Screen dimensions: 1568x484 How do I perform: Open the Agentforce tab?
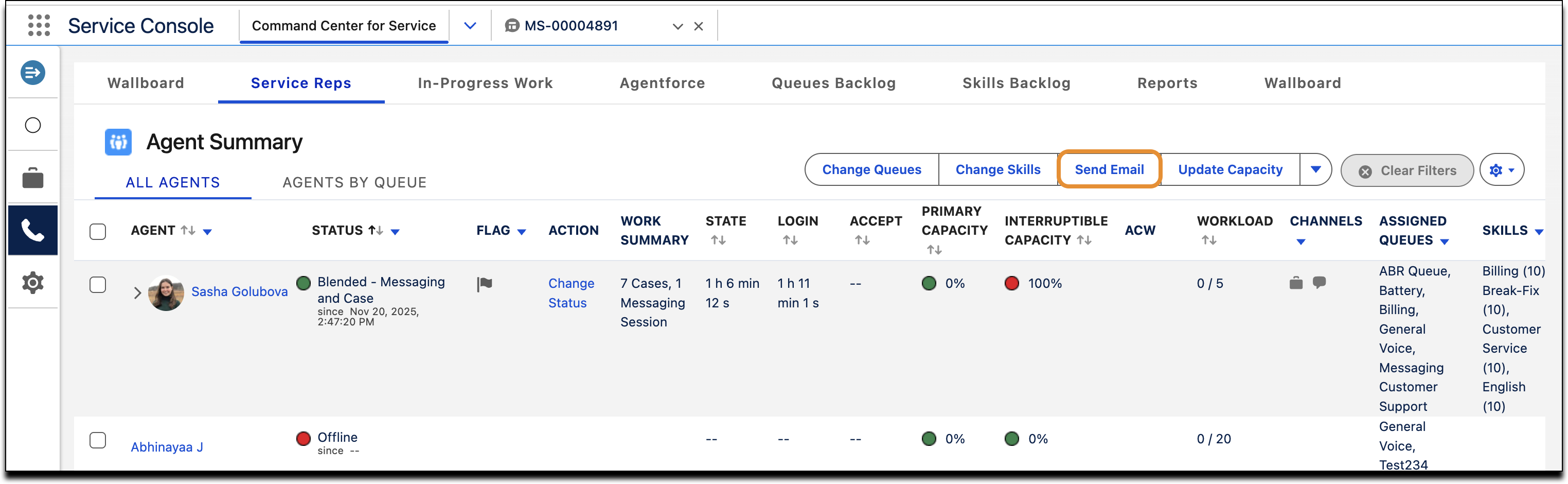point(662,83)
